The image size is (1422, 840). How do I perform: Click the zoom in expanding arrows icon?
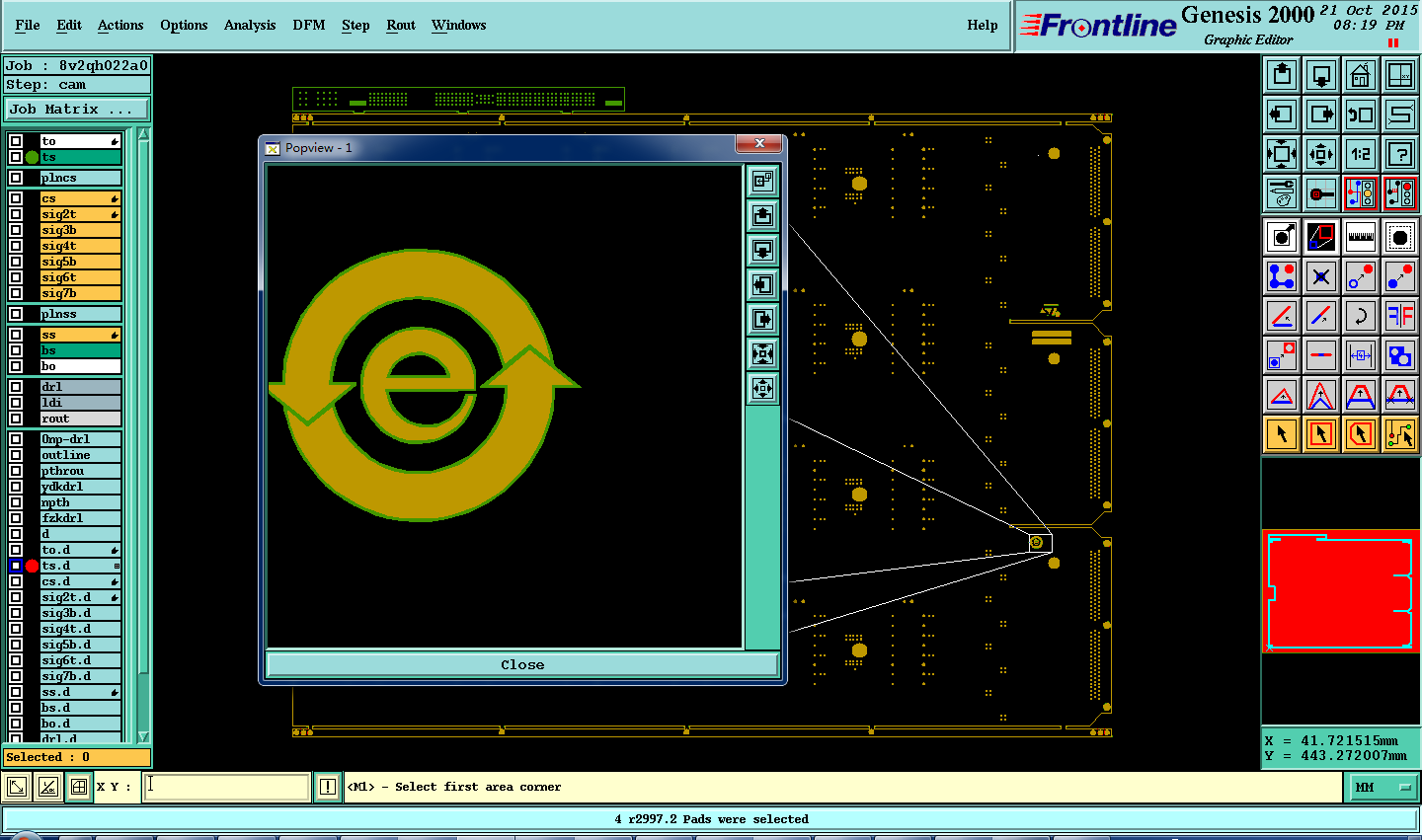point(1282,154)
